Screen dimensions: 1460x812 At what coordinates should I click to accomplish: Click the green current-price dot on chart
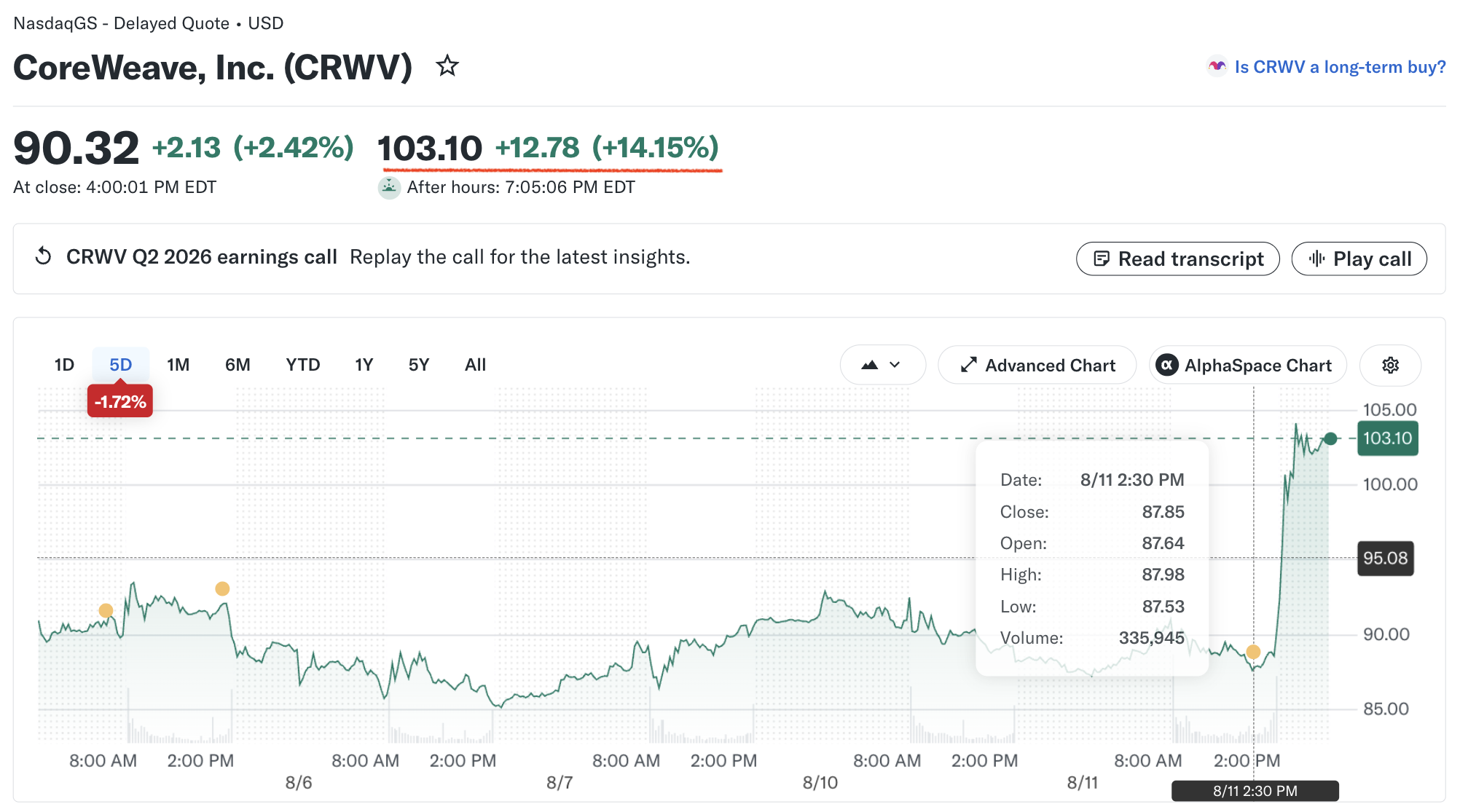pyautogui.click(x=1330, y=438)
